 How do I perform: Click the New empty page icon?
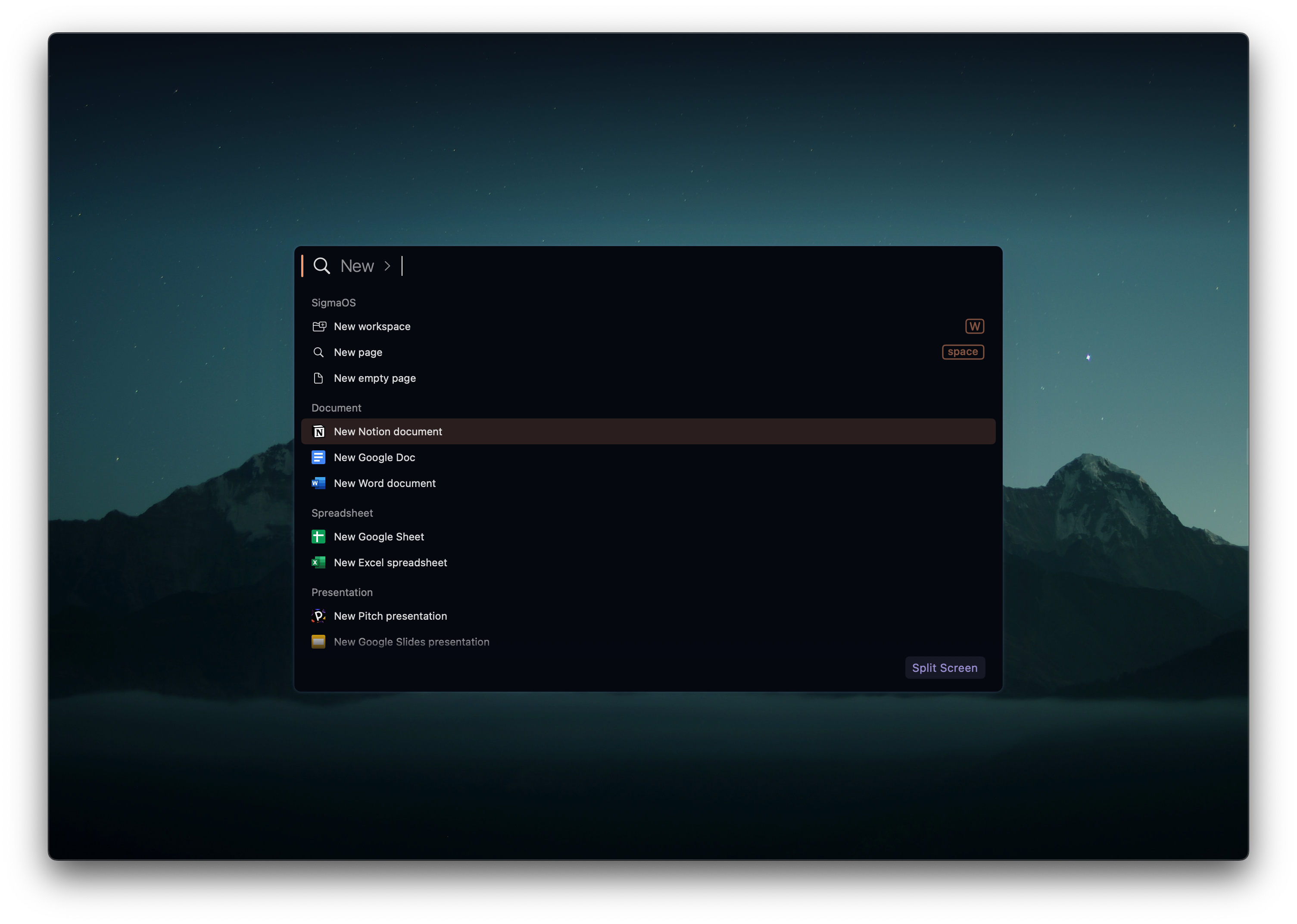tap(318, 378)
